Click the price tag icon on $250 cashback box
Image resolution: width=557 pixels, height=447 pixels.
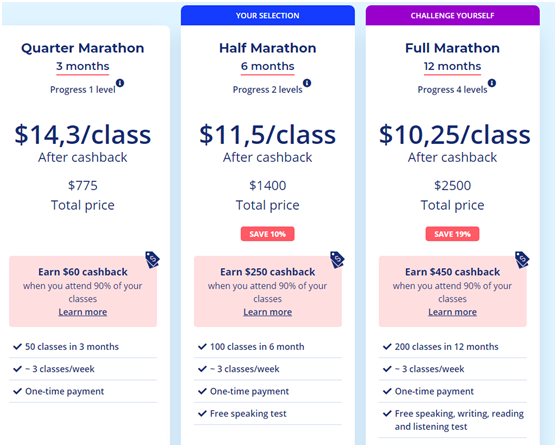(x=337, y=260)
